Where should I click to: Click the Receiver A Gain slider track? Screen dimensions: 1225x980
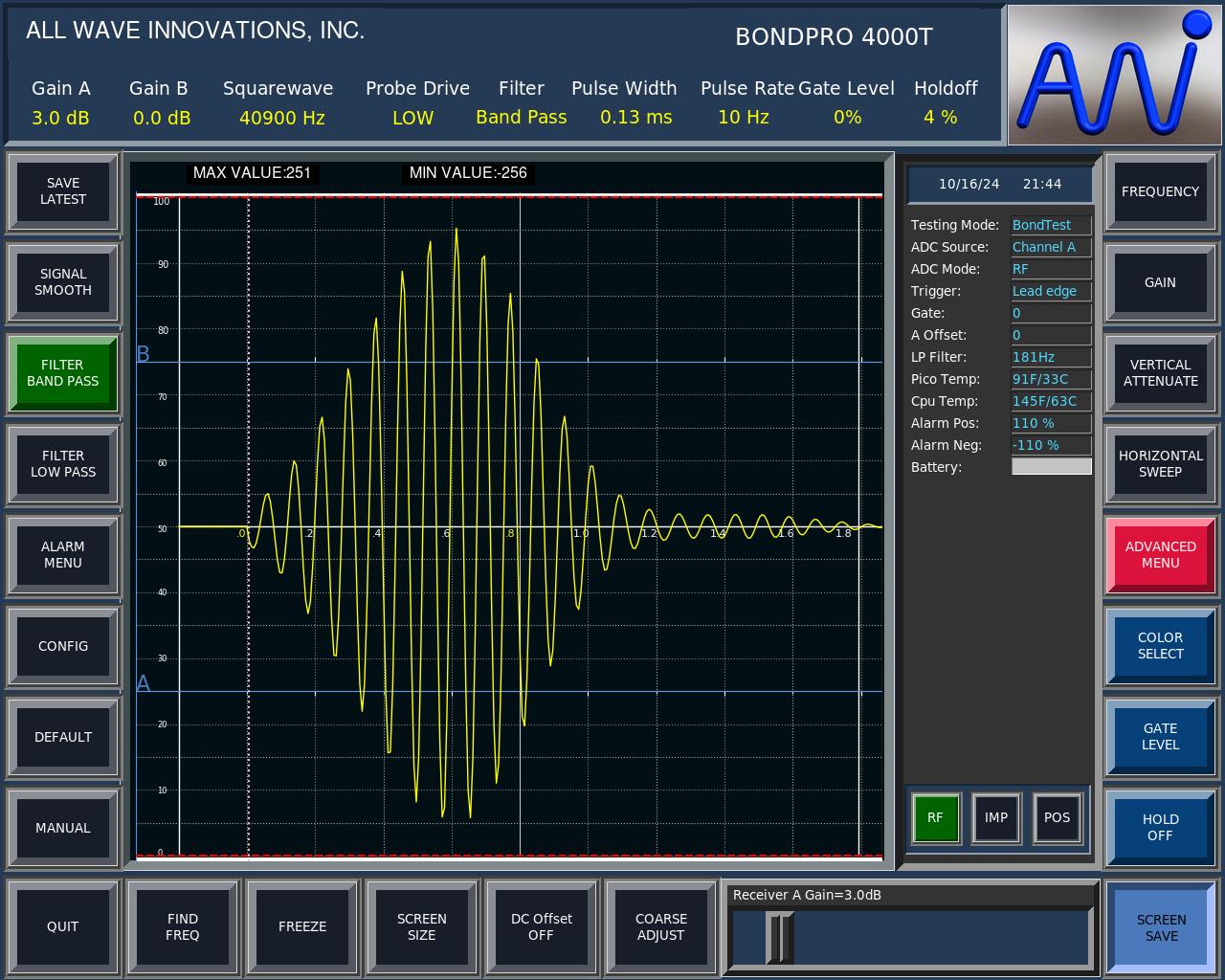click(x=910, y=938)
